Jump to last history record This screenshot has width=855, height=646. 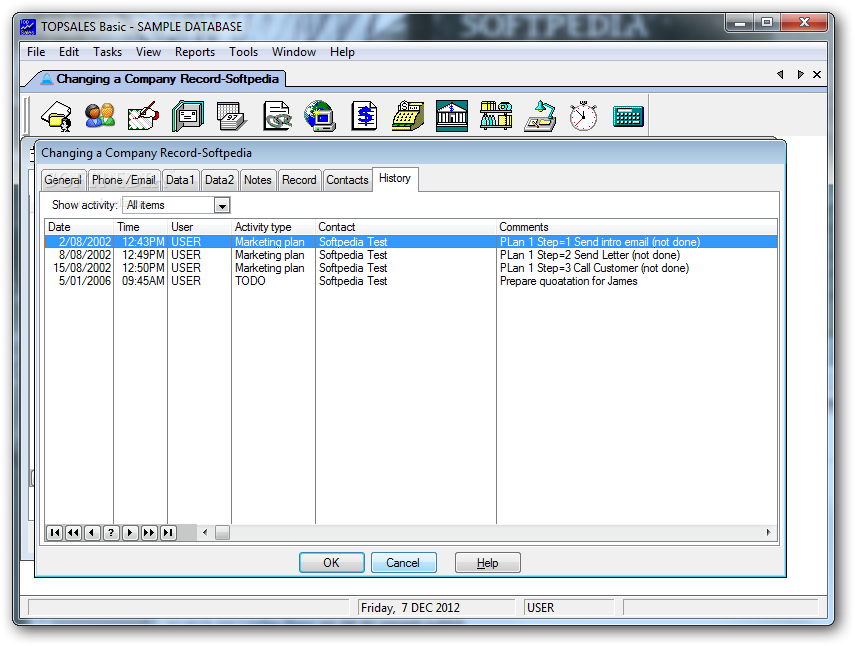[x=168, y=533]
